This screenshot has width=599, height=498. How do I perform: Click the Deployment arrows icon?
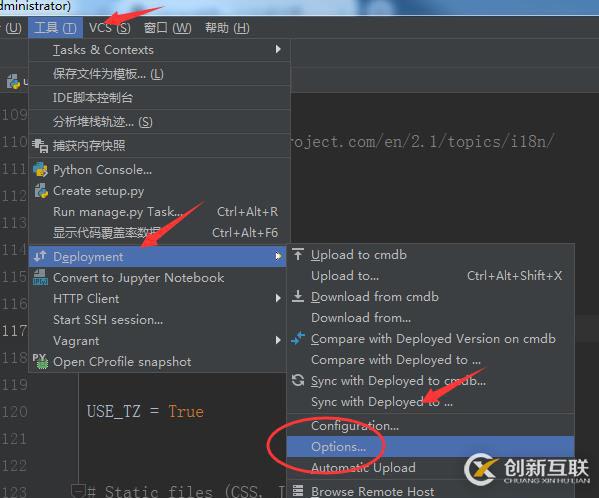pyautogui.click(x=40, y=256)
